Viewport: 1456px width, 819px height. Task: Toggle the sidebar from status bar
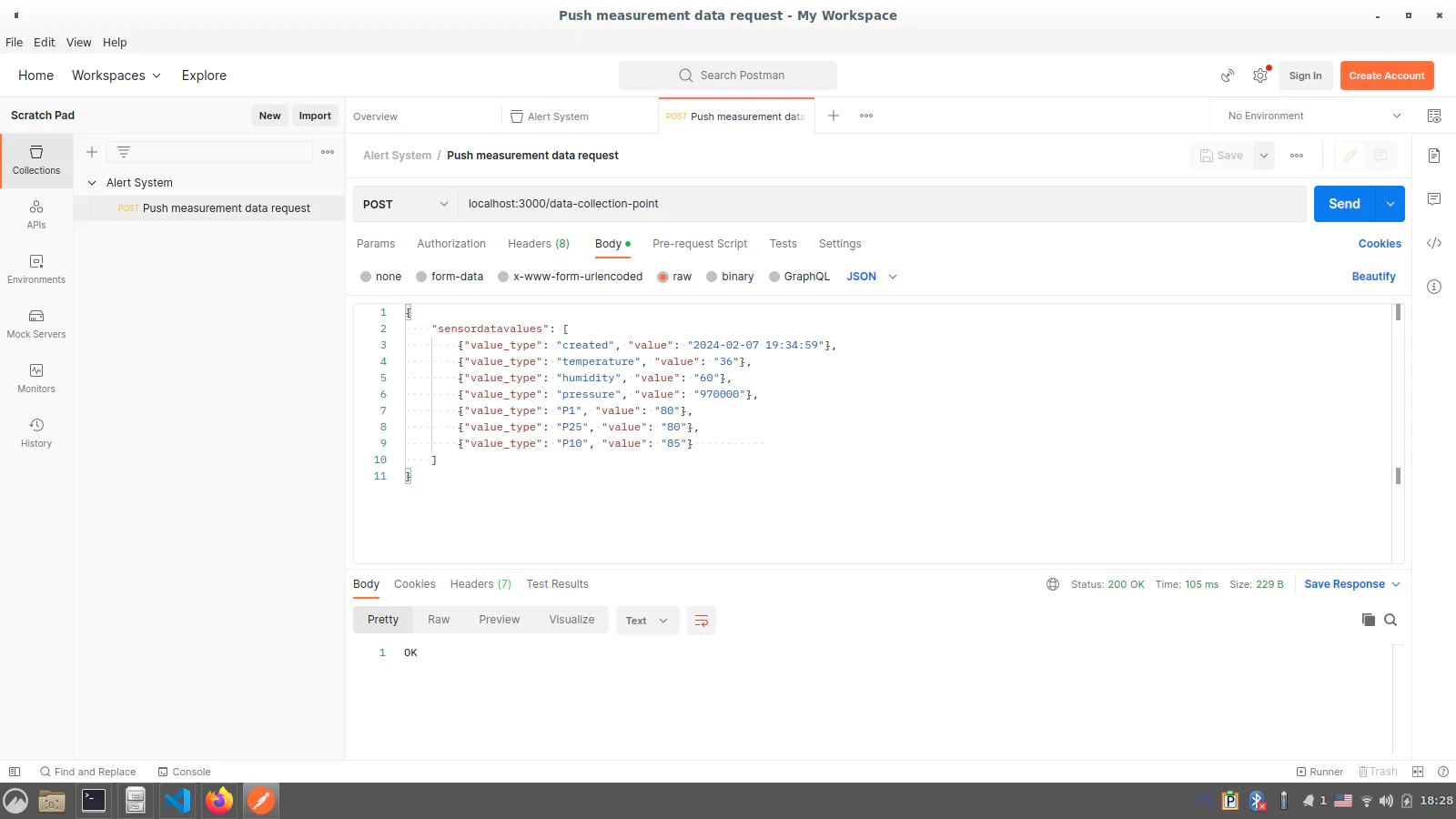[x=15, y=772]
